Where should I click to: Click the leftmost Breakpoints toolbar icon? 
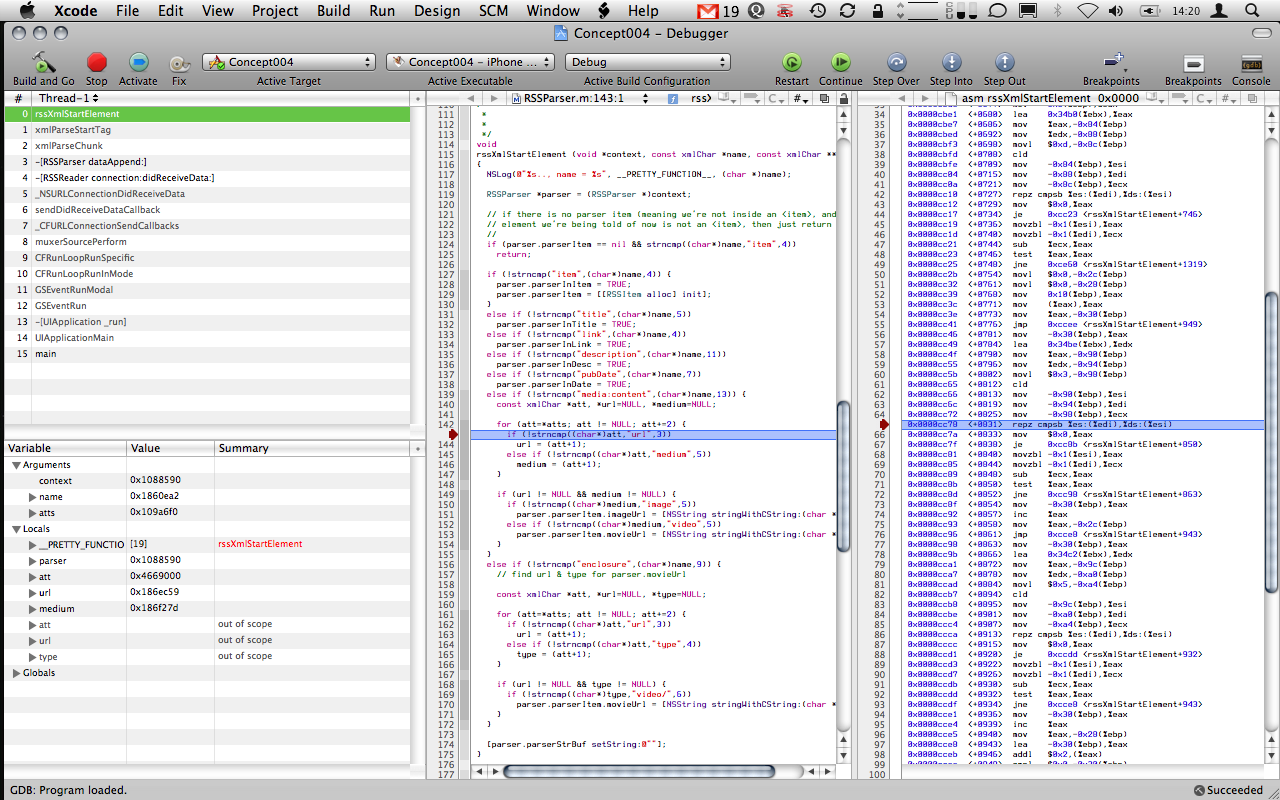tap(1112, 62)
